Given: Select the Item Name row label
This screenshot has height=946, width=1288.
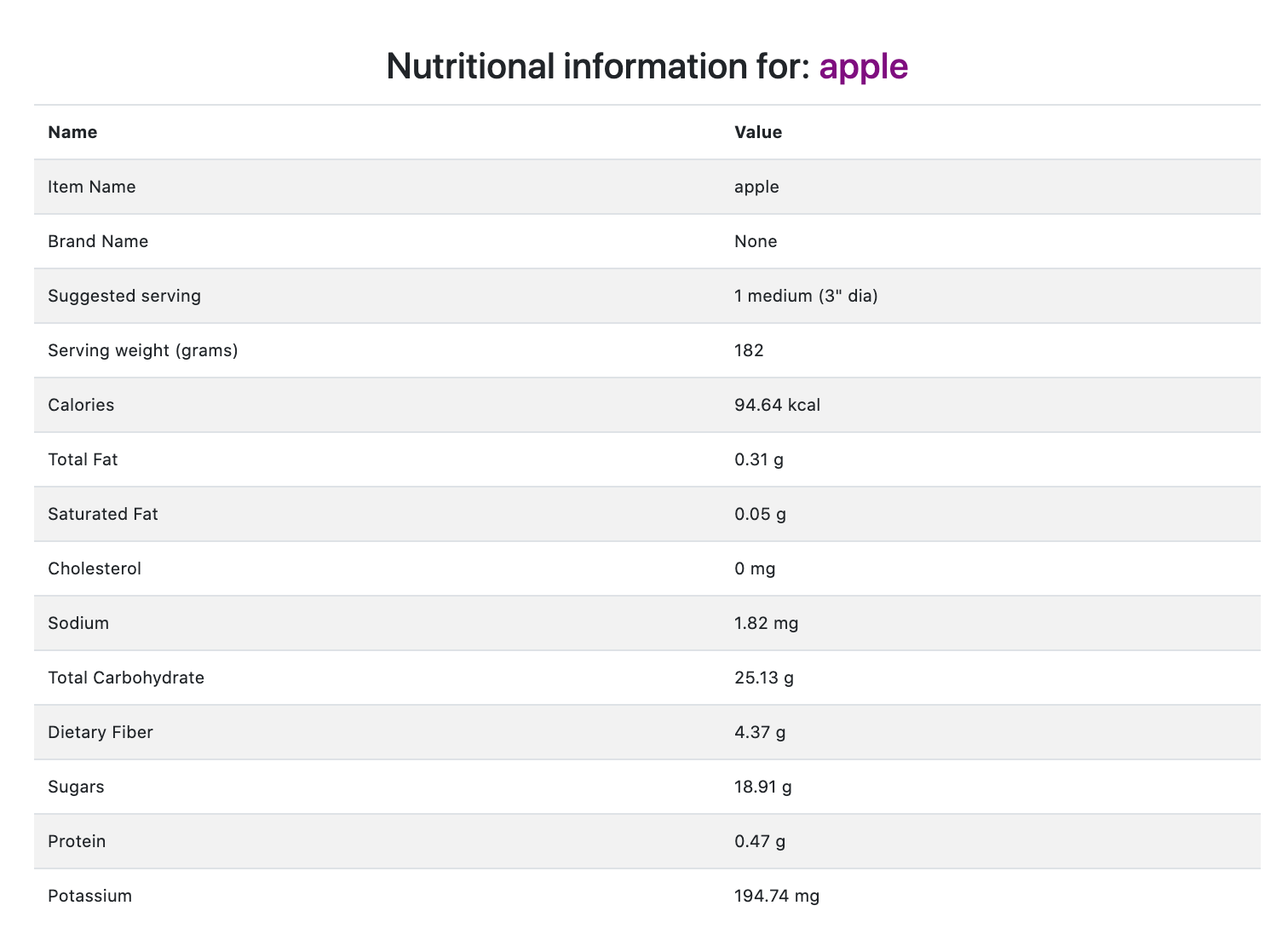Looking at the screenshot, I should [x=92, y=187].
